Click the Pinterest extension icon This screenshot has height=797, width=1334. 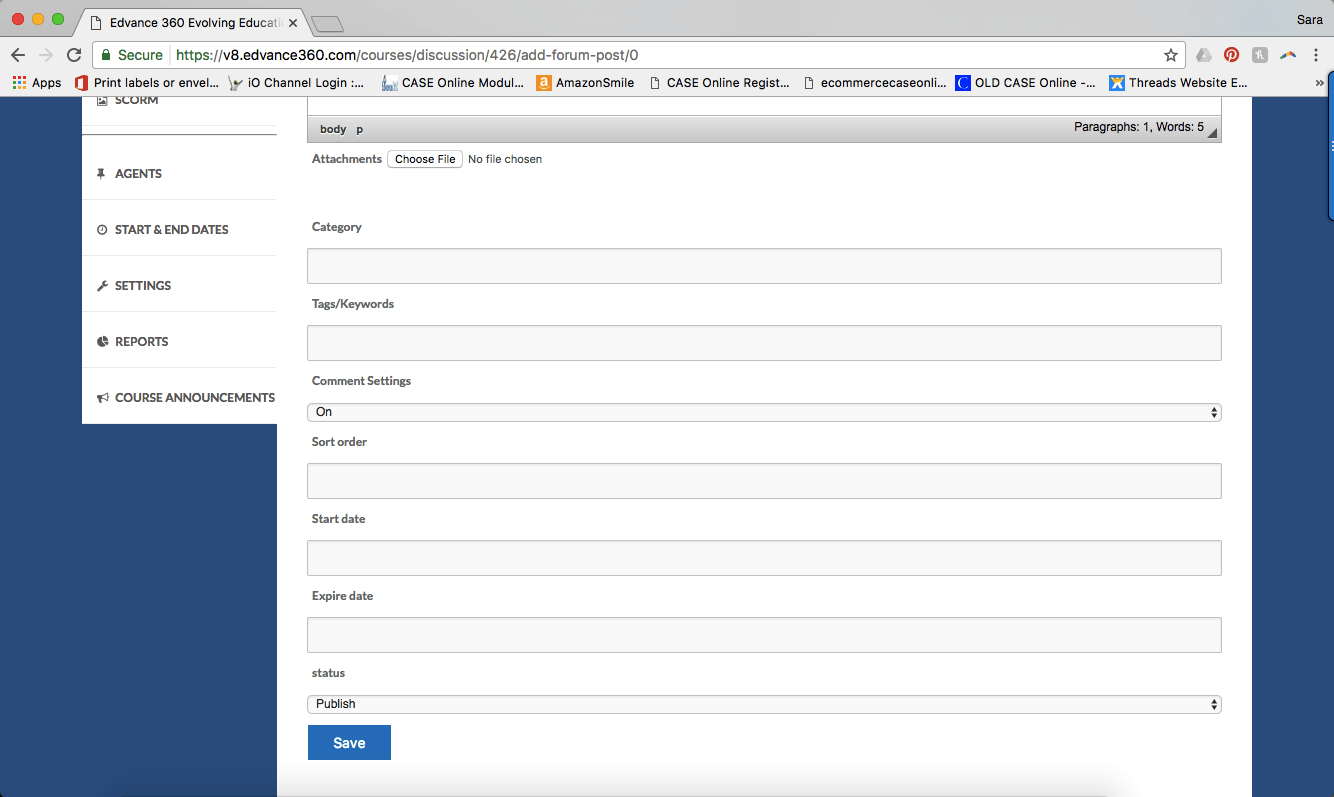point(1231,55)
